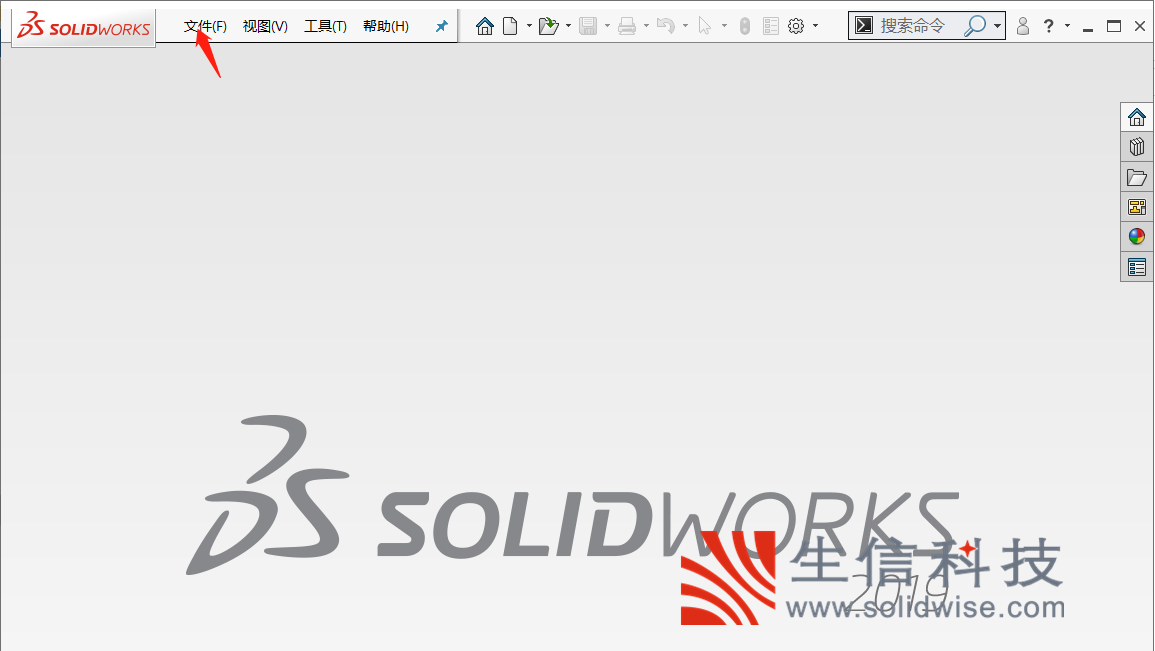Click the Select cursor tool icon
The image size is (1155, 651).
click(705, 27)
